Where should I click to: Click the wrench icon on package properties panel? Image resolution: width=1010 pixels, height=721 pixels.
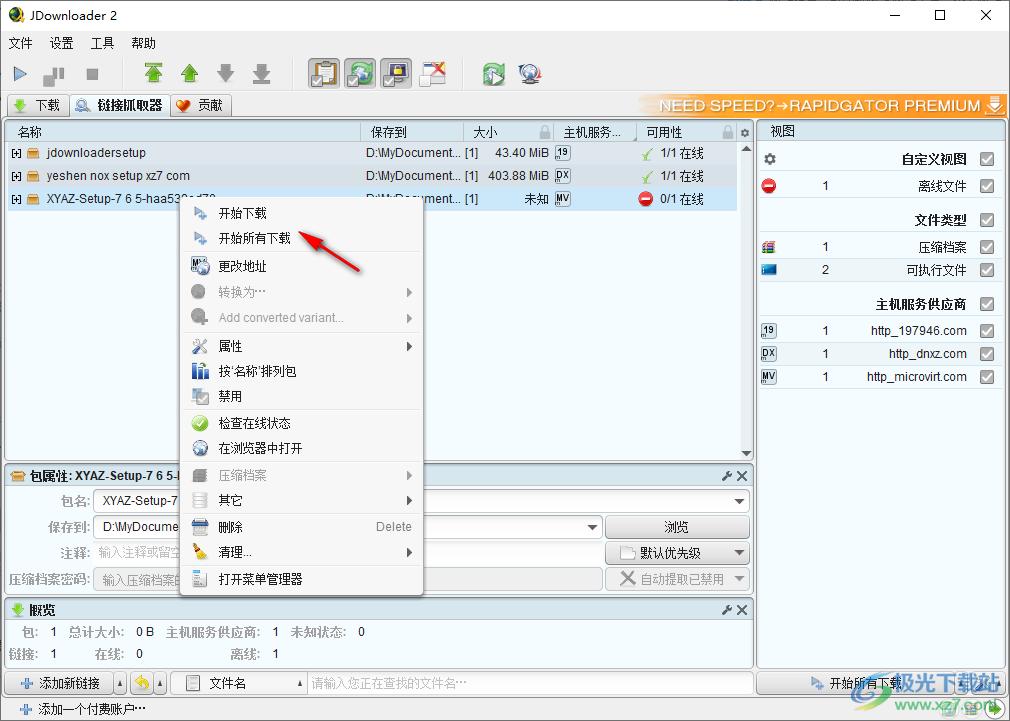point(727,476)
